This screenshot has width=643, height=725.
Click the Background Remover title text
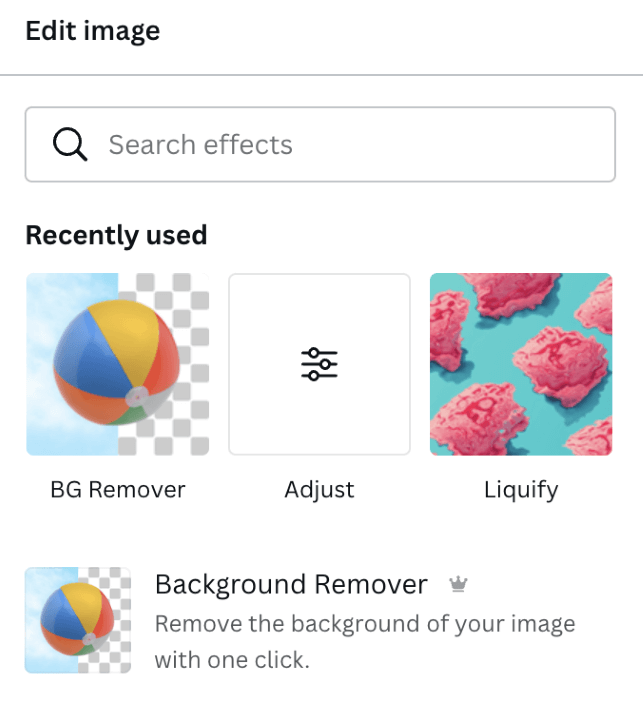[291, 584]
